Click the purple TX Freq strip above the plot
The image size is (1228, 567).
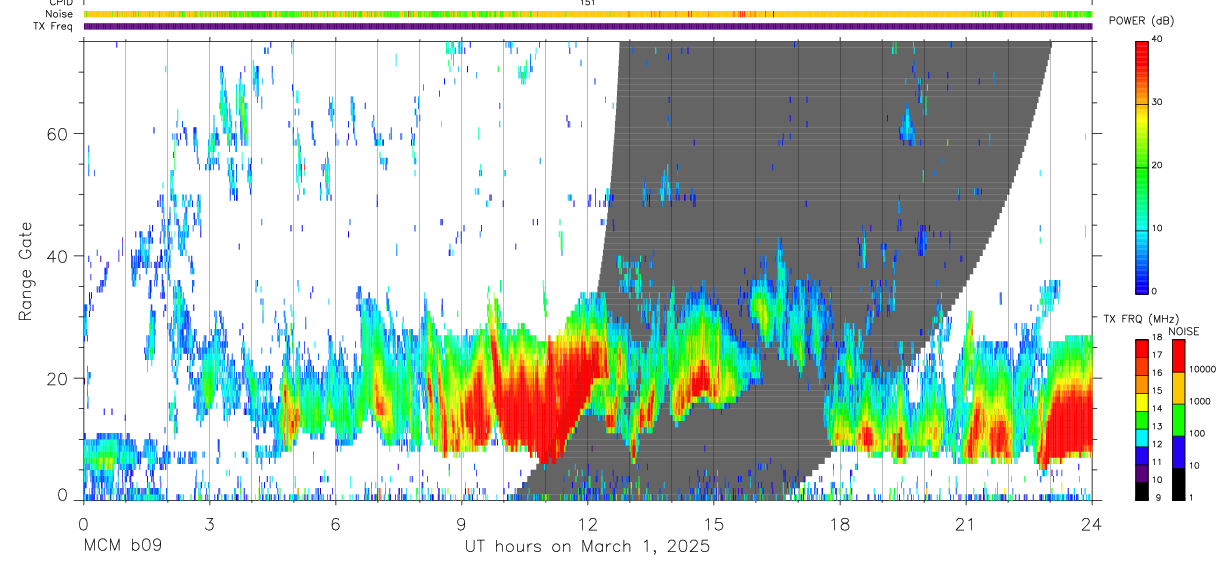pyautogui.click(x=588, y=26)
